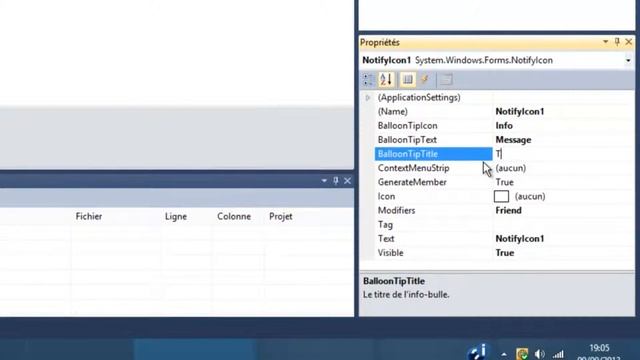640x360 pixels.
Task: Expand the (ApplicationSettings) property
Action: click(368, 98)
